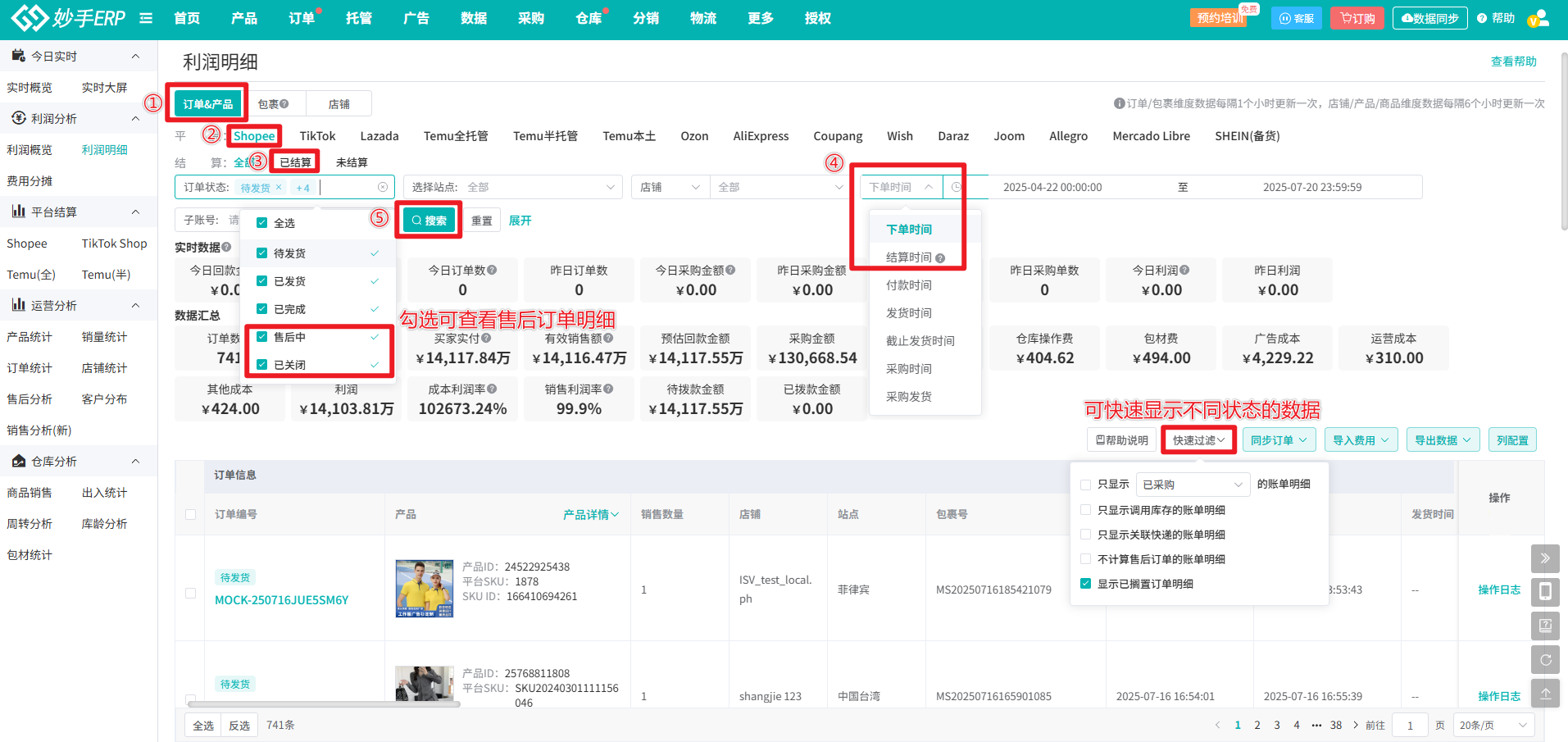Open the 下单时间 time type dropdown
This screenshot has height=742, width=1568.
(x=902, y=187)
